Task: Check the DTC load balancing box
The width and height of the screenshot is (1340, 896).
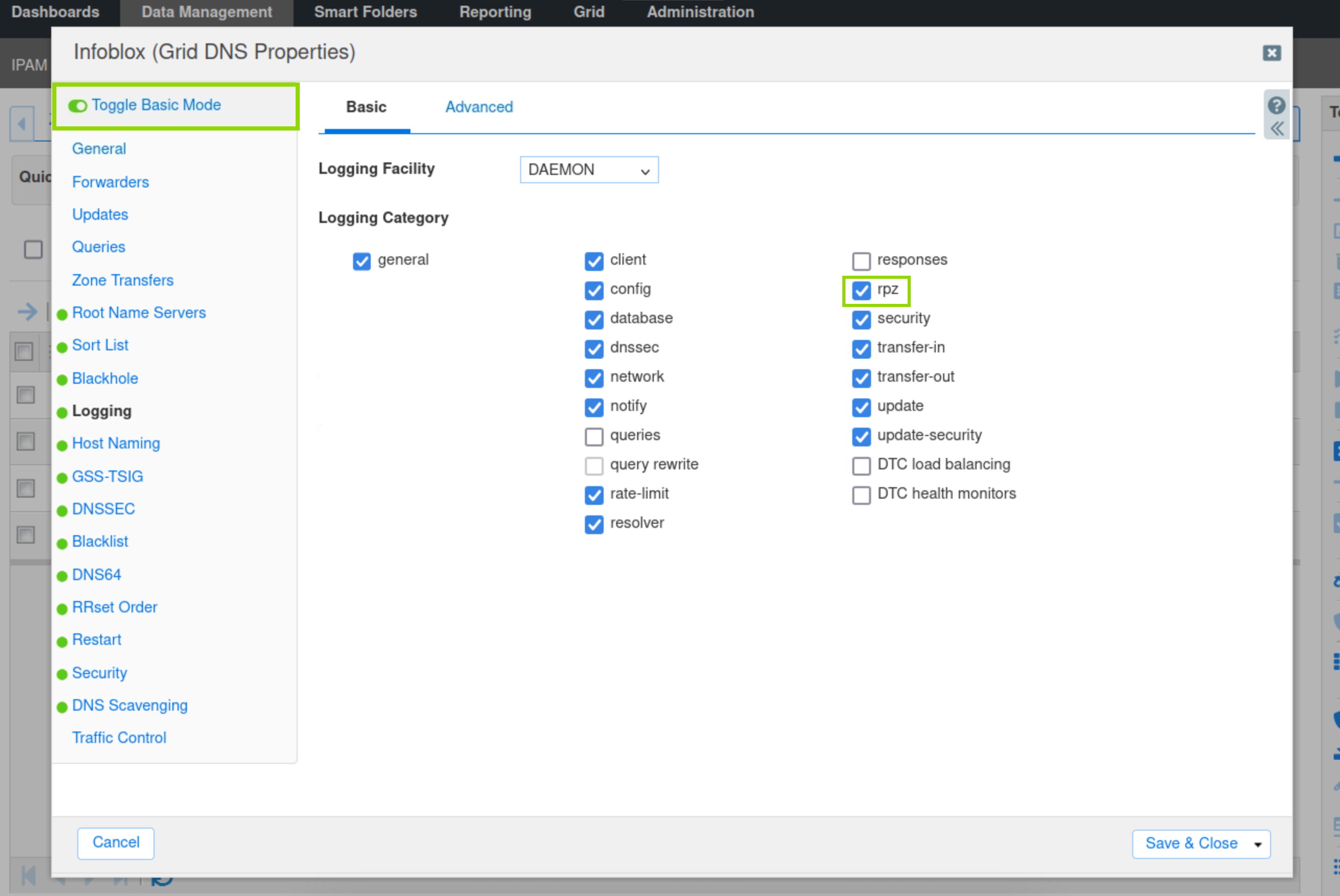Action: pyautogui.click(x=861, y=466)
